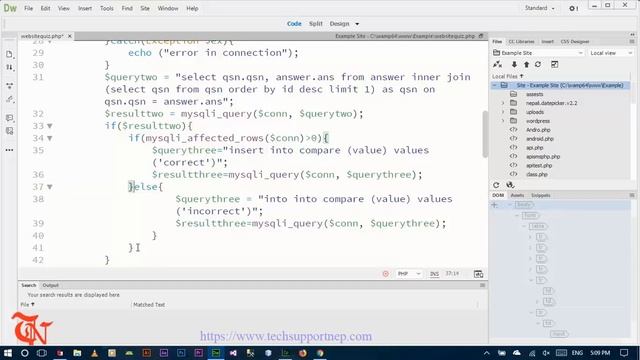Switch to CSS Designer tab
The image size is (640, 360).
575,42
